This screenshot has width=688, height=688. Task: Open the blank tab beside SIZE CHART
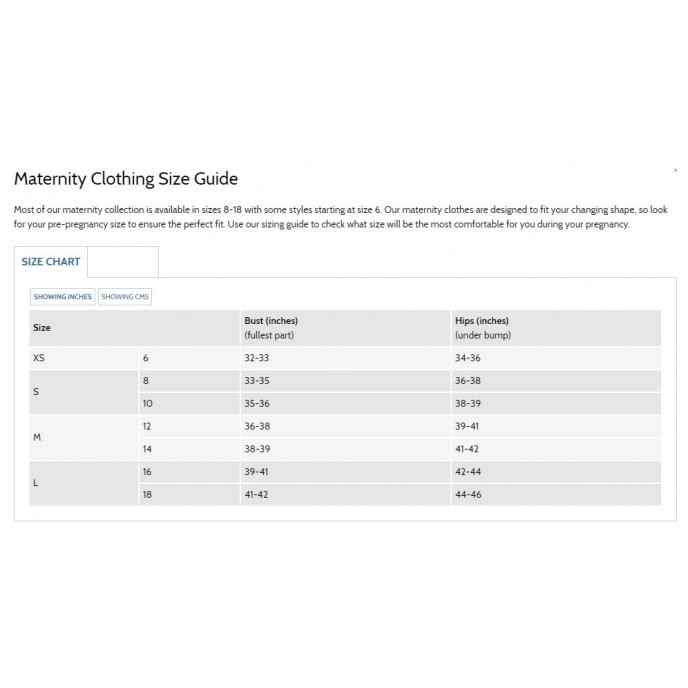pyautogui.click(x=123, y=262)
